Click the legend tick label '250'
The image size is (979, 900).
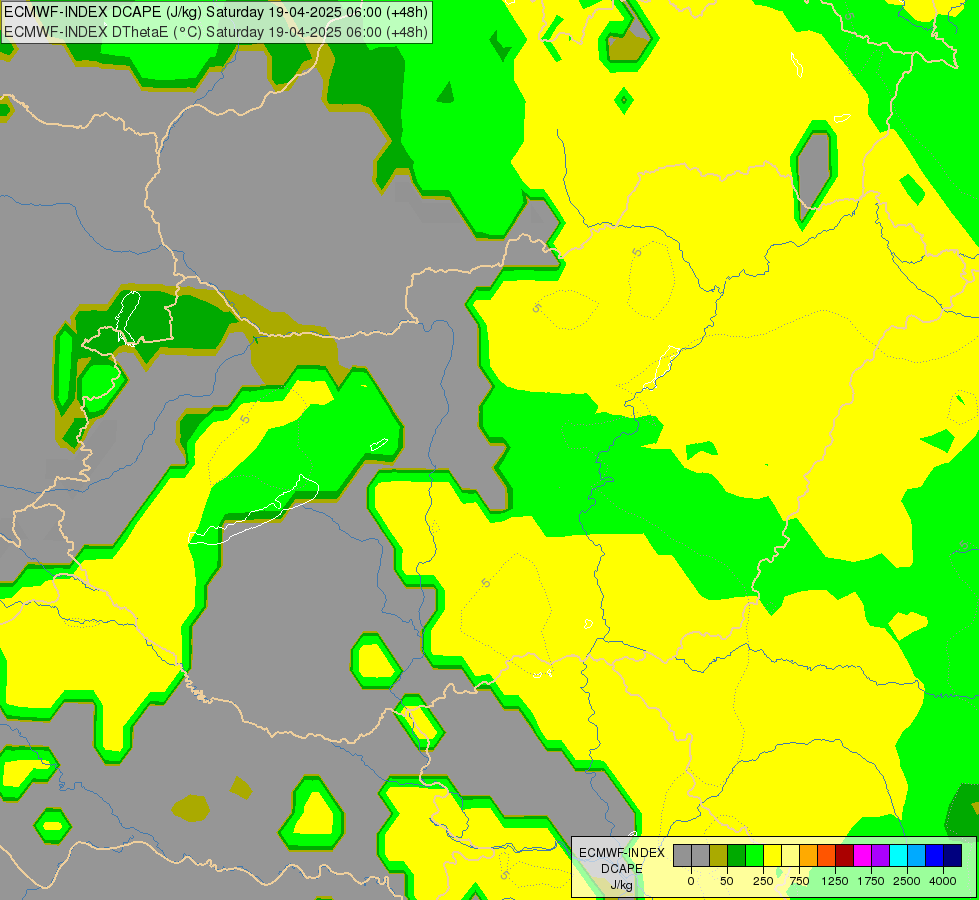[x=763, y=881]
